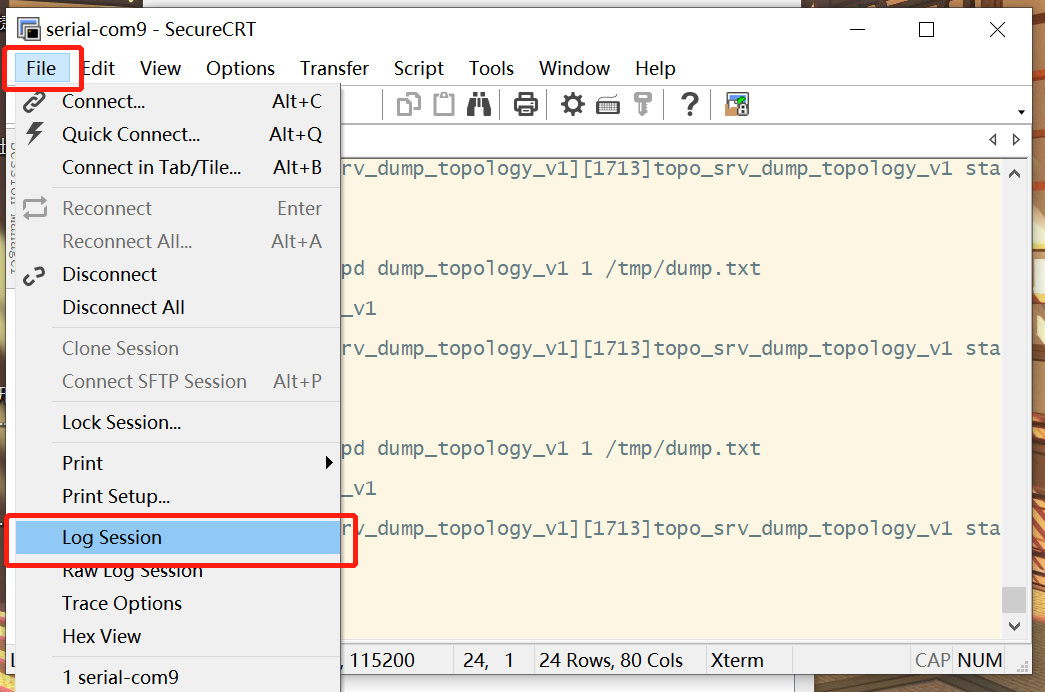The image size is (1045, 692).
Task: Open keyboard map using the keyboard icon
Action: point(608,104)
